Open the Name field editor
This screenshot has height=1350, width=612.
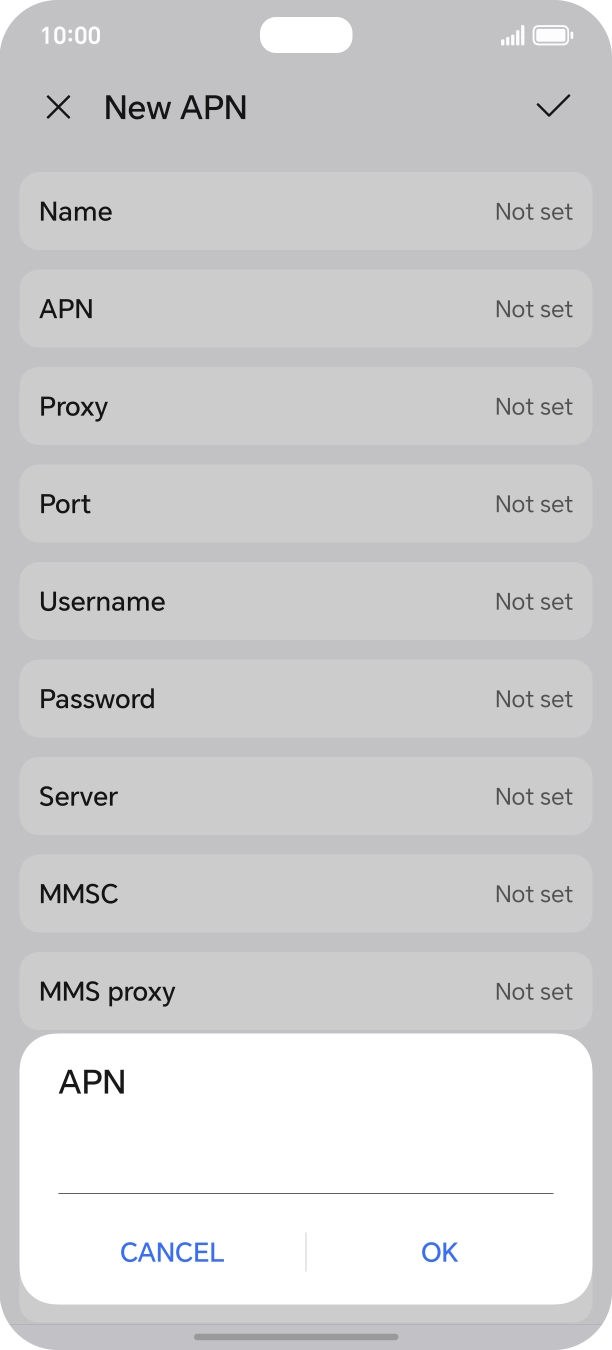pos(305,211)
